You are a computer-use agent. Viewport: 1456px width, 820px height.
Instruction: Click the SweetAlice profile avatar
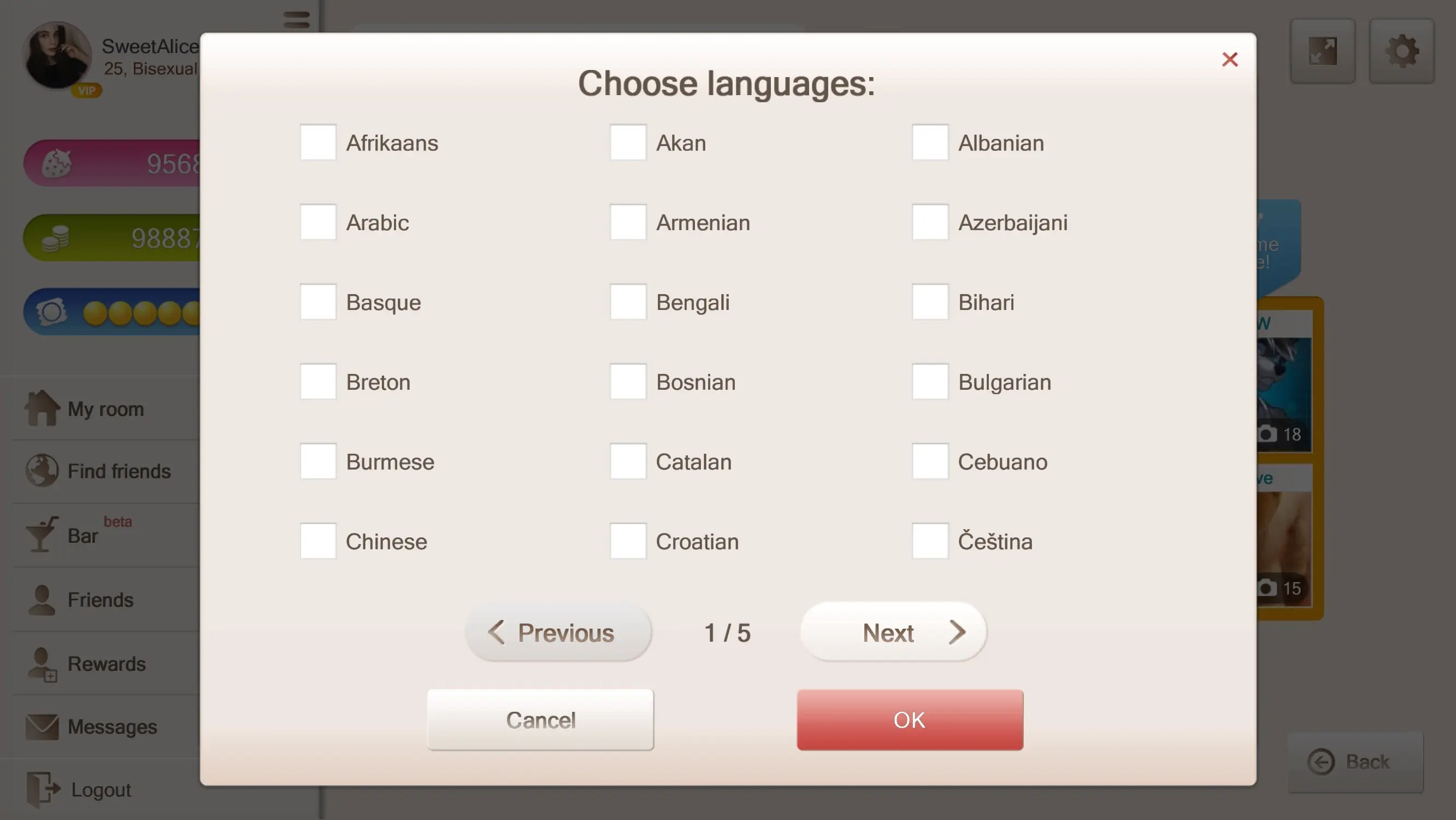56,55
